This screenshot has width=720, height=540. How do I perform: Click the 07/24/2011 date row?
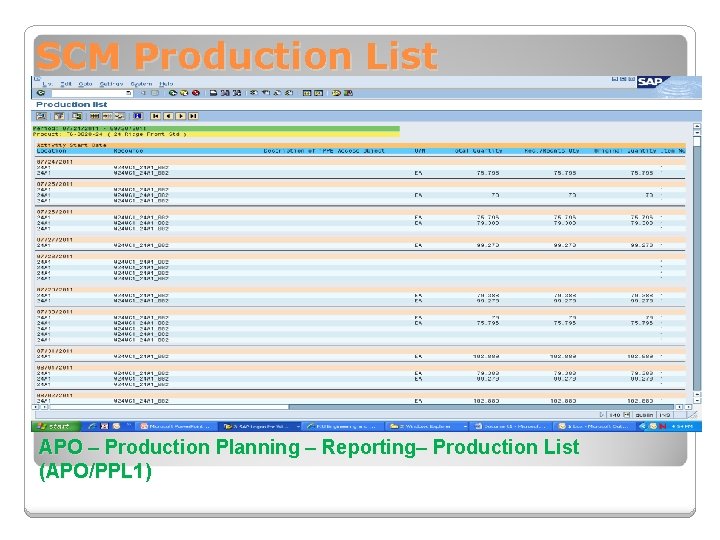click(x=360, y=162)
